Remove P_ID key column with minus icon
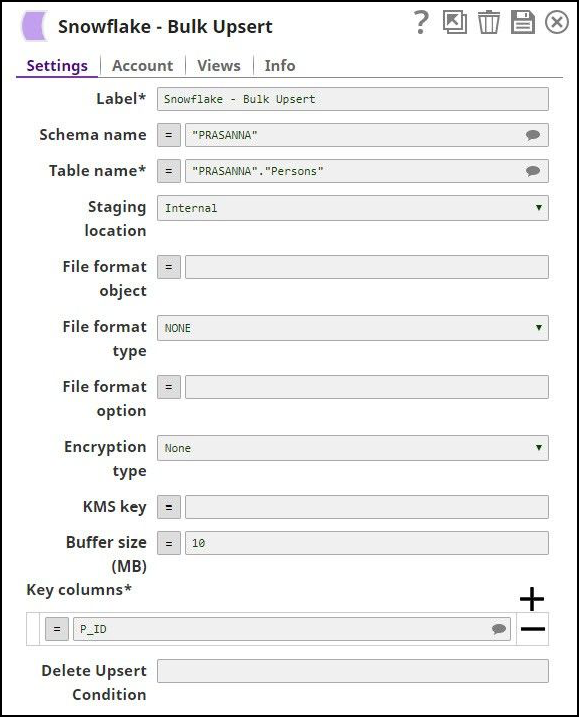579x717 pixels. pos(533,629)
